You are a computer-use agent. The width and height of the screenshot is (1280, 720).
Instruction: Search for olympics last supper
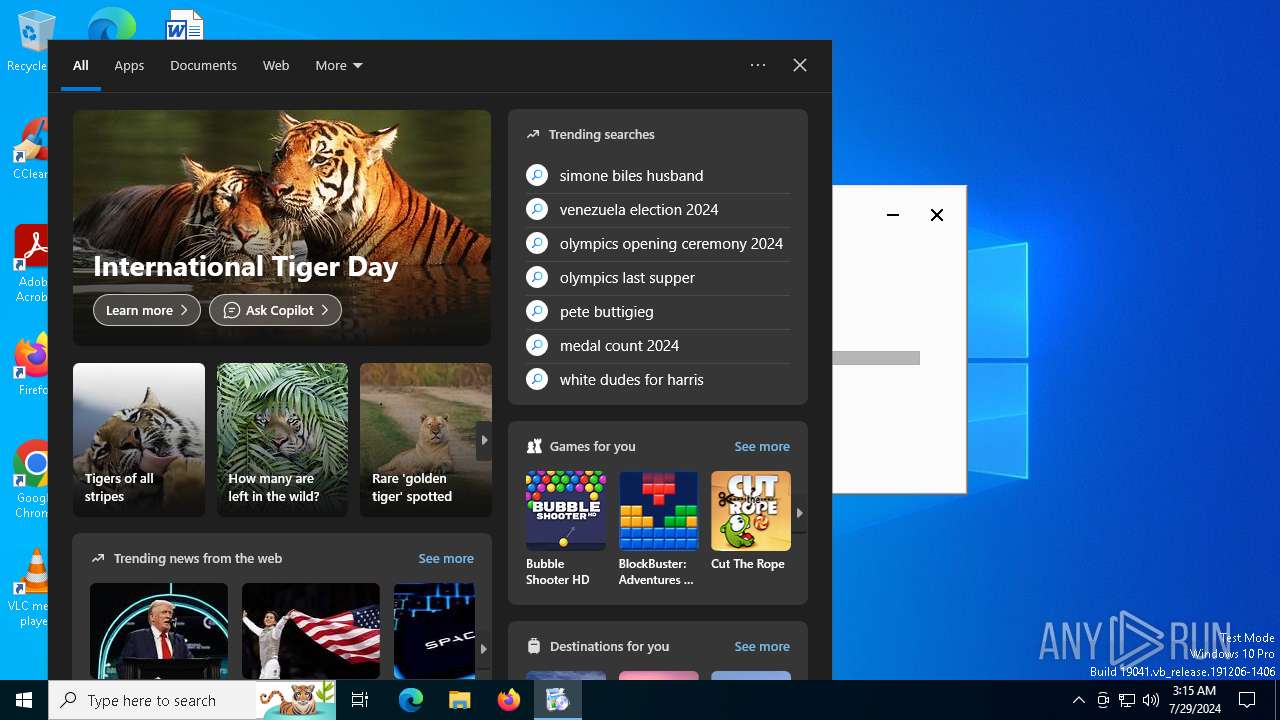click(x=658, y=277)
